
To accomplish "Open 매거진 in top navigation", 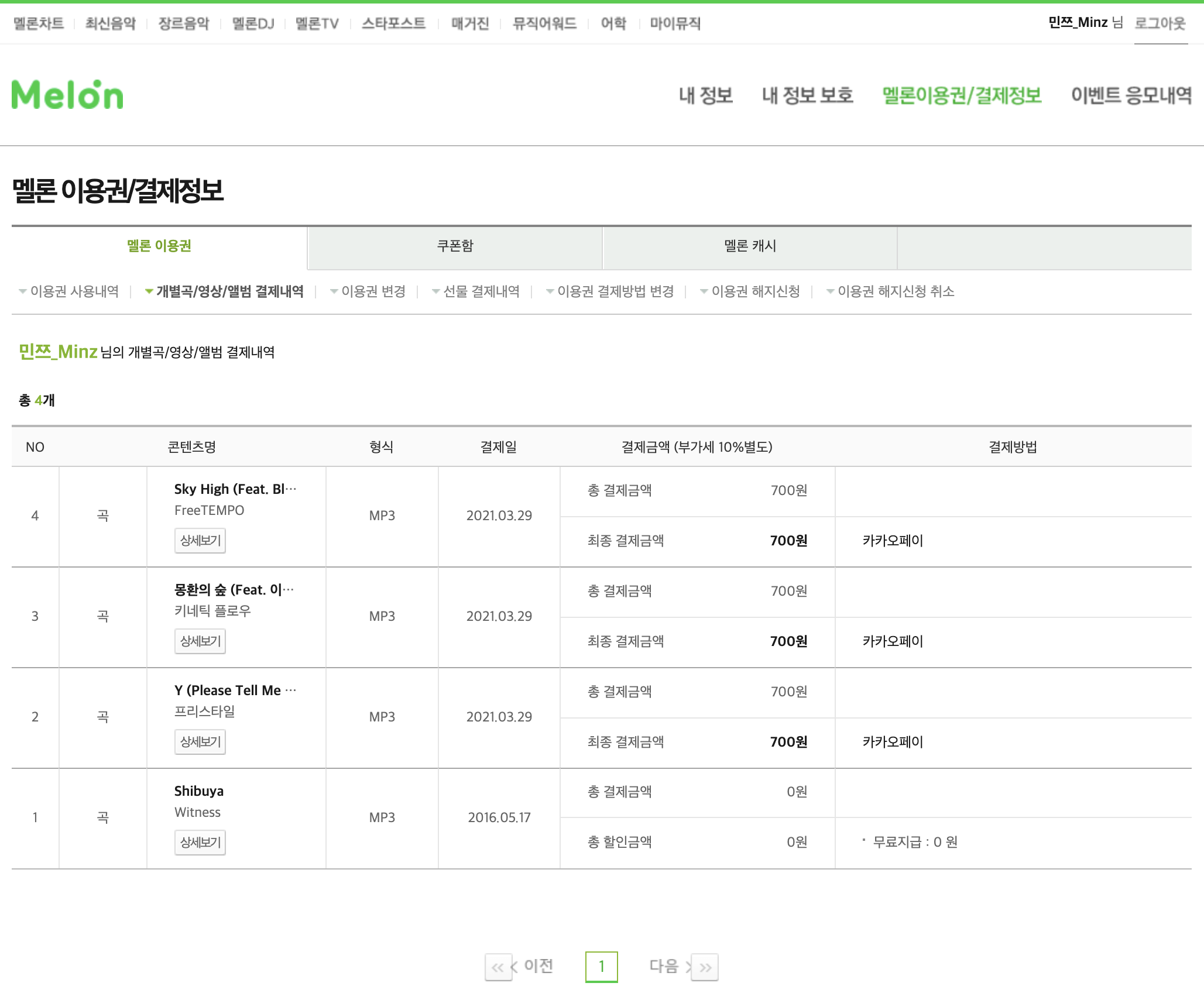I will [x=470, y=23].
